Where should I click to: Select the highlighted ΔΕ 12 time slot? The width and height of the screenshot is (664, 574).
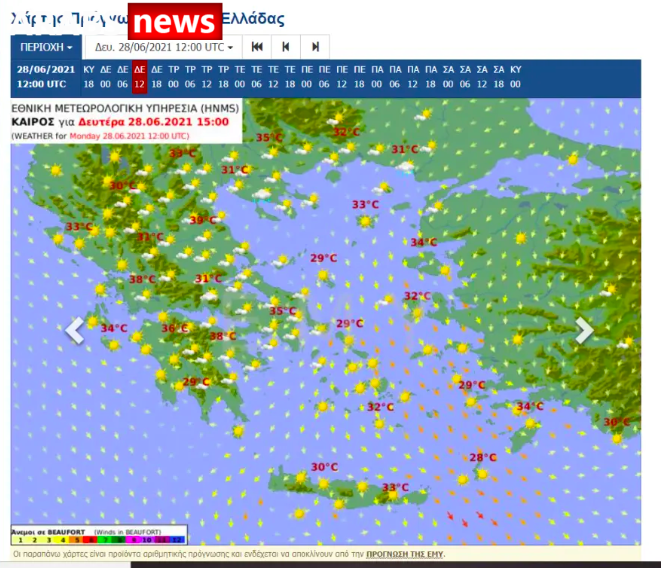coord(140,77)
